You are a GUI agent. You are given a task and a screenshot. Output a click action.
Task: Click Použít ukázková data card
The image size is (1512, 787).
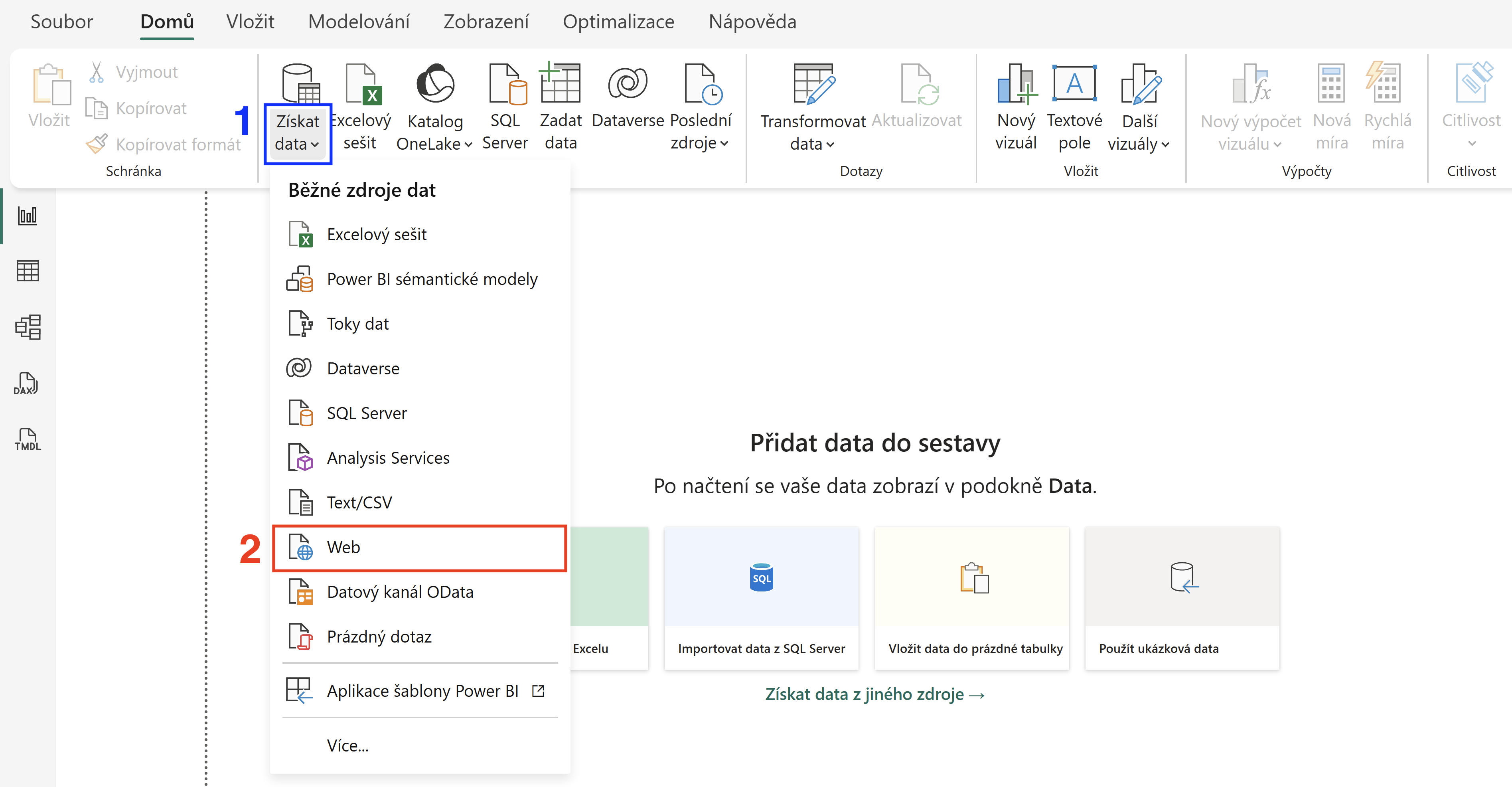pos(1182,598)
